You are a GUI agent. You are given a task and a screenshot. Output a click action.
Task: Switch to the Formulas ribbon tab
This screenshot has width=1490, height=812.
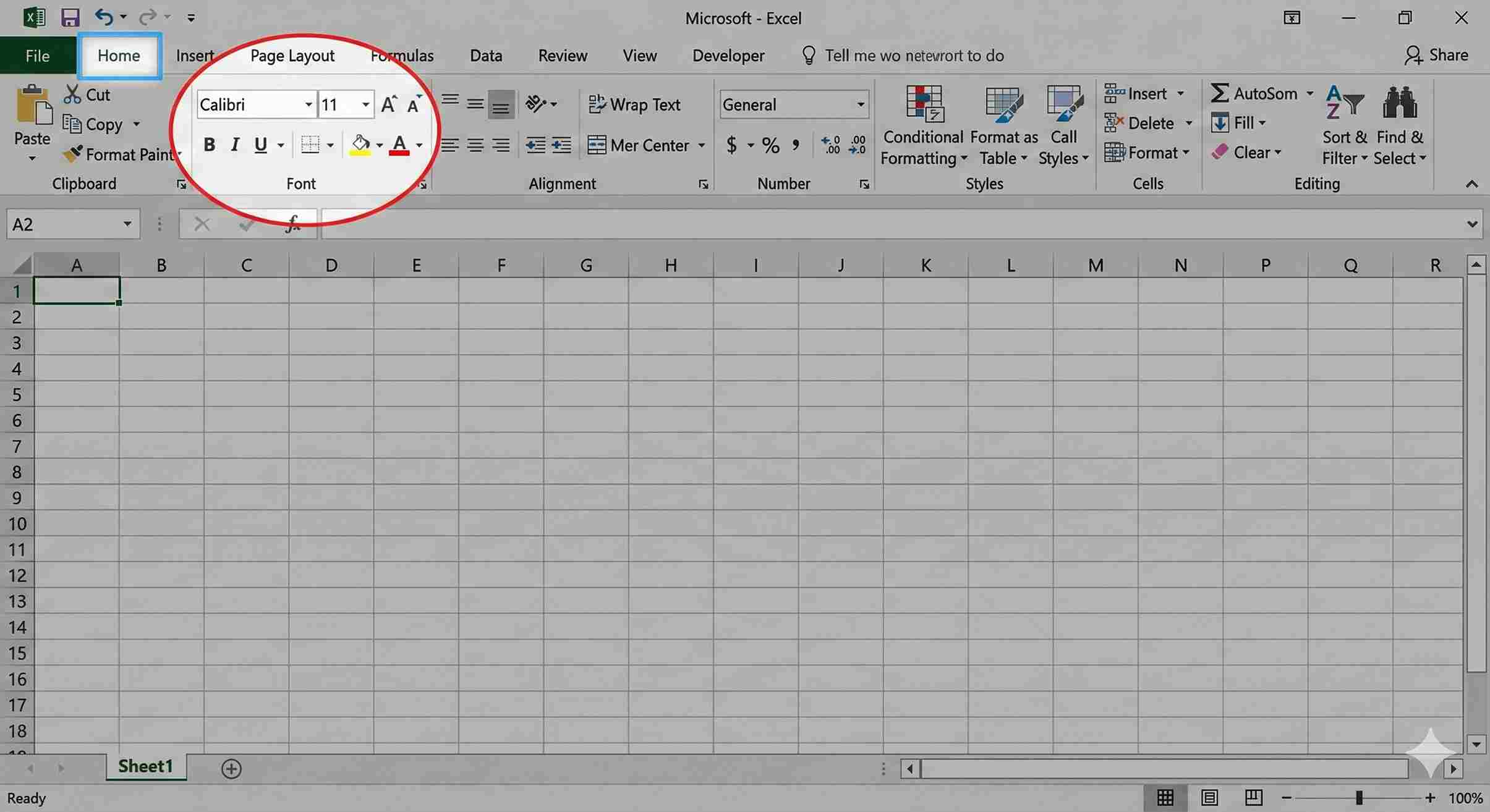pos(401,55)
